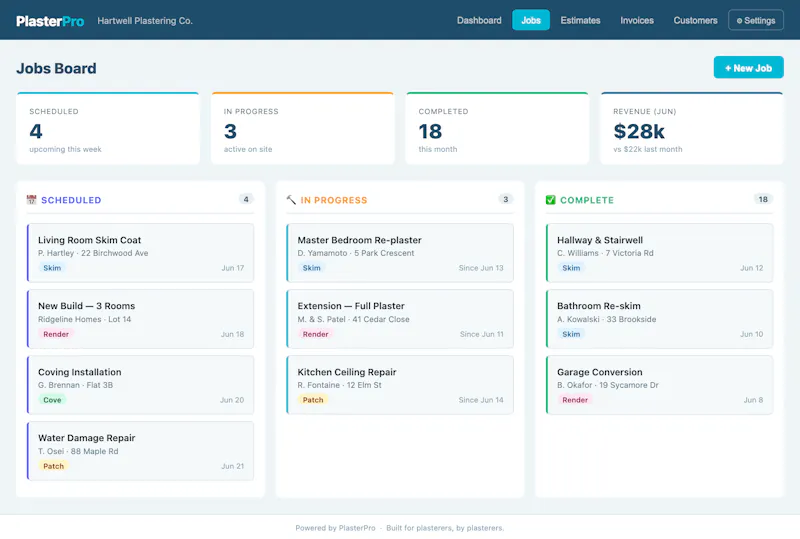Image resolution: width=800 pixels, height=539 pixels.
Task: Click the In Progress summary card showing 3
Action: [x=303, y=129]
